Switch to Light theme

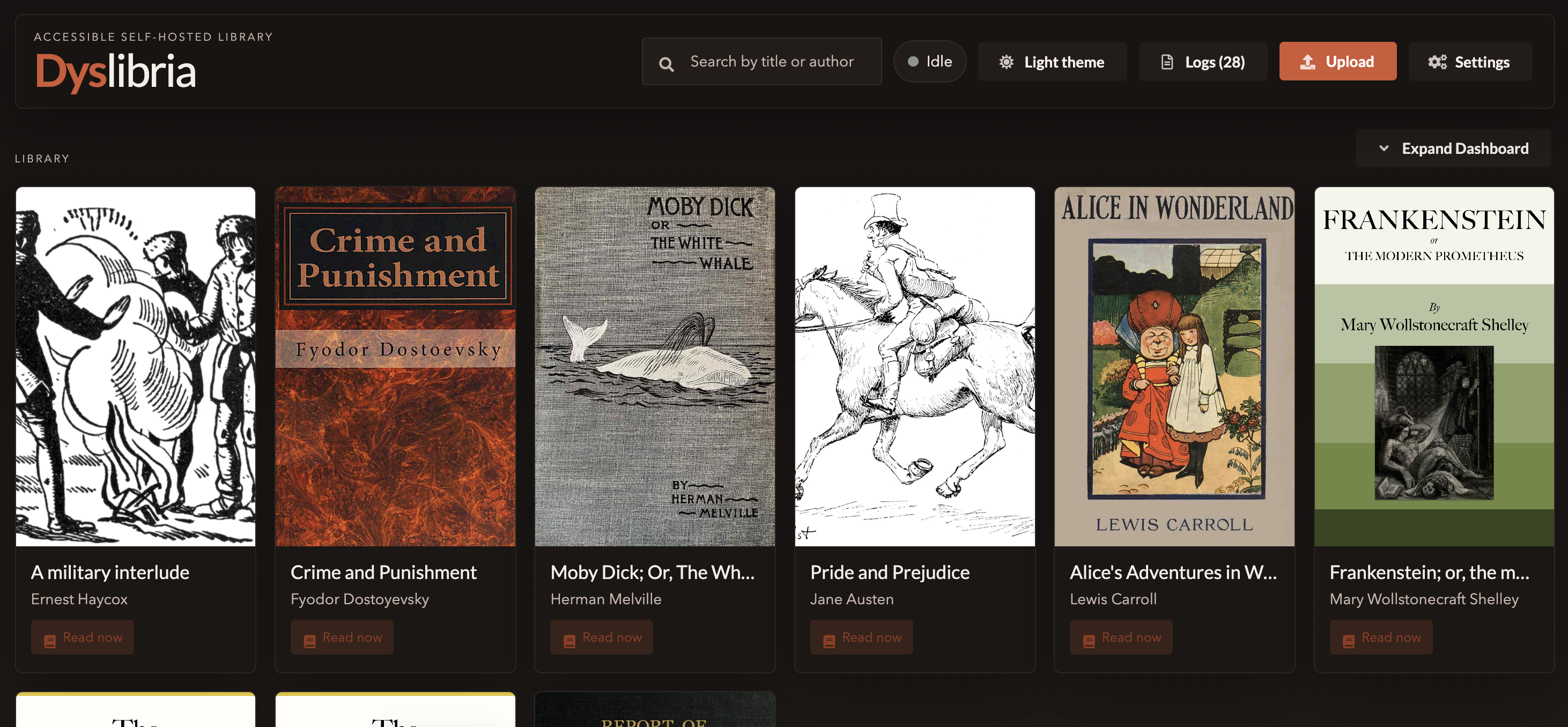(x=1052, y=62)
